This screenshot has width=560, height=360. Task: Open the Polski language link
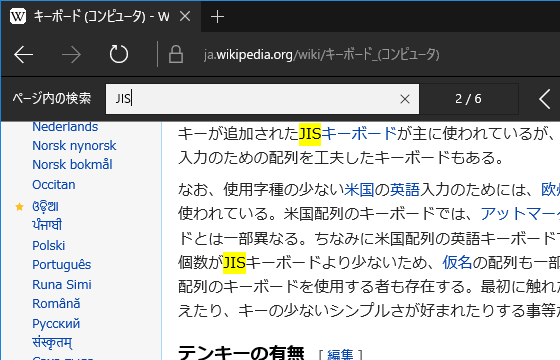coord(49,246)
